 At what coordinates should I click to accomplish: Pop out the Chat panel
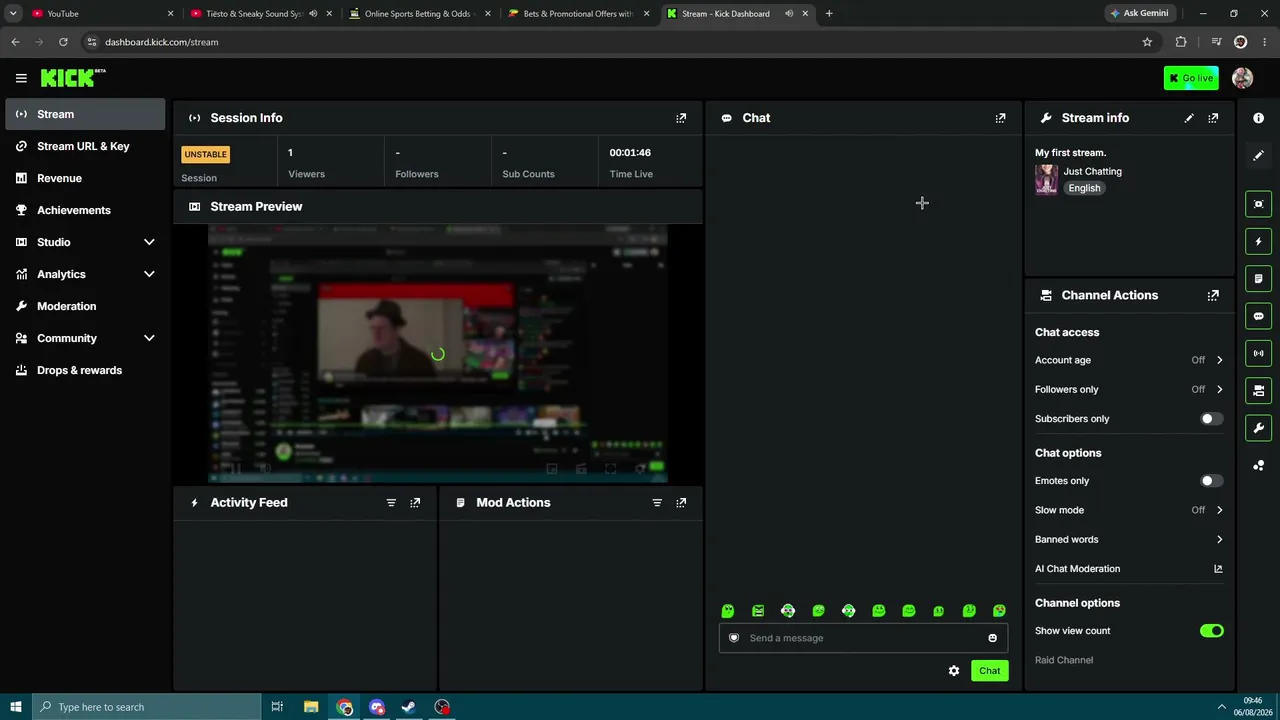click(1000, 118)
